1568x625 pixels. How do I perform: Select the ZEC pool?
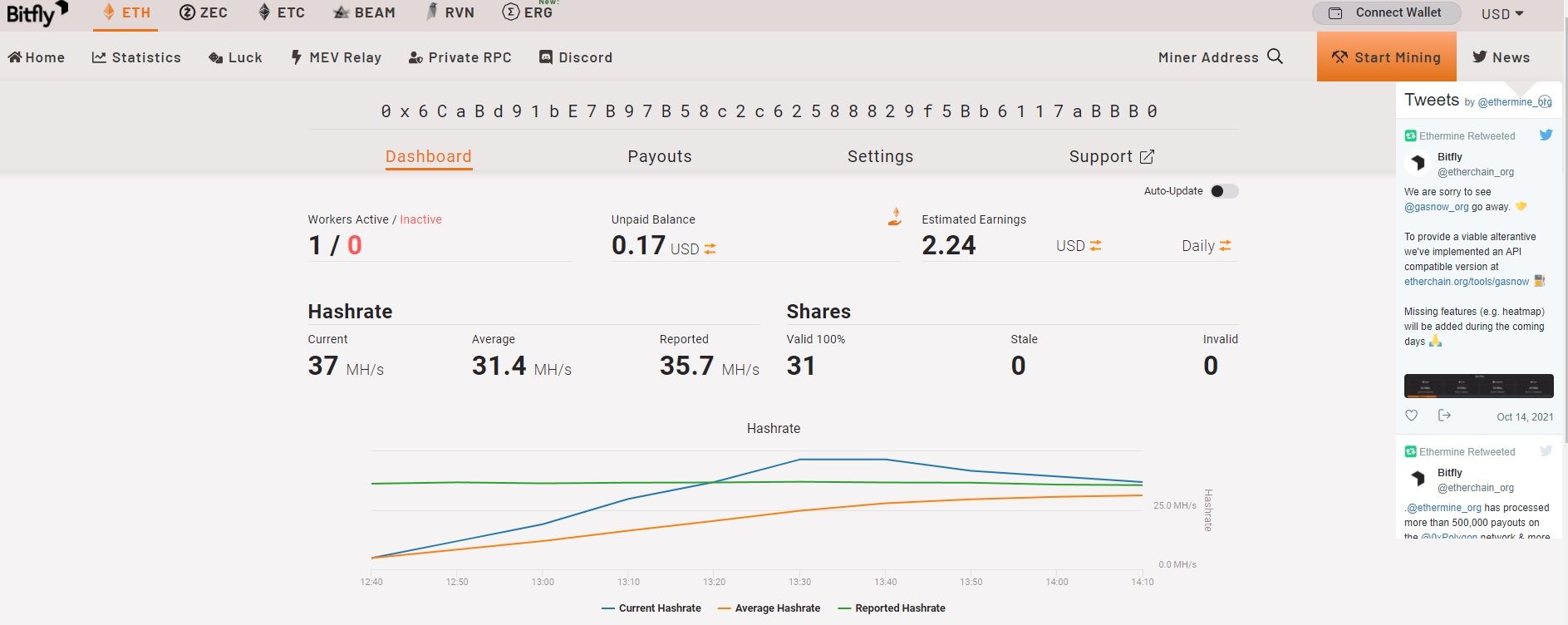(204, 13)
